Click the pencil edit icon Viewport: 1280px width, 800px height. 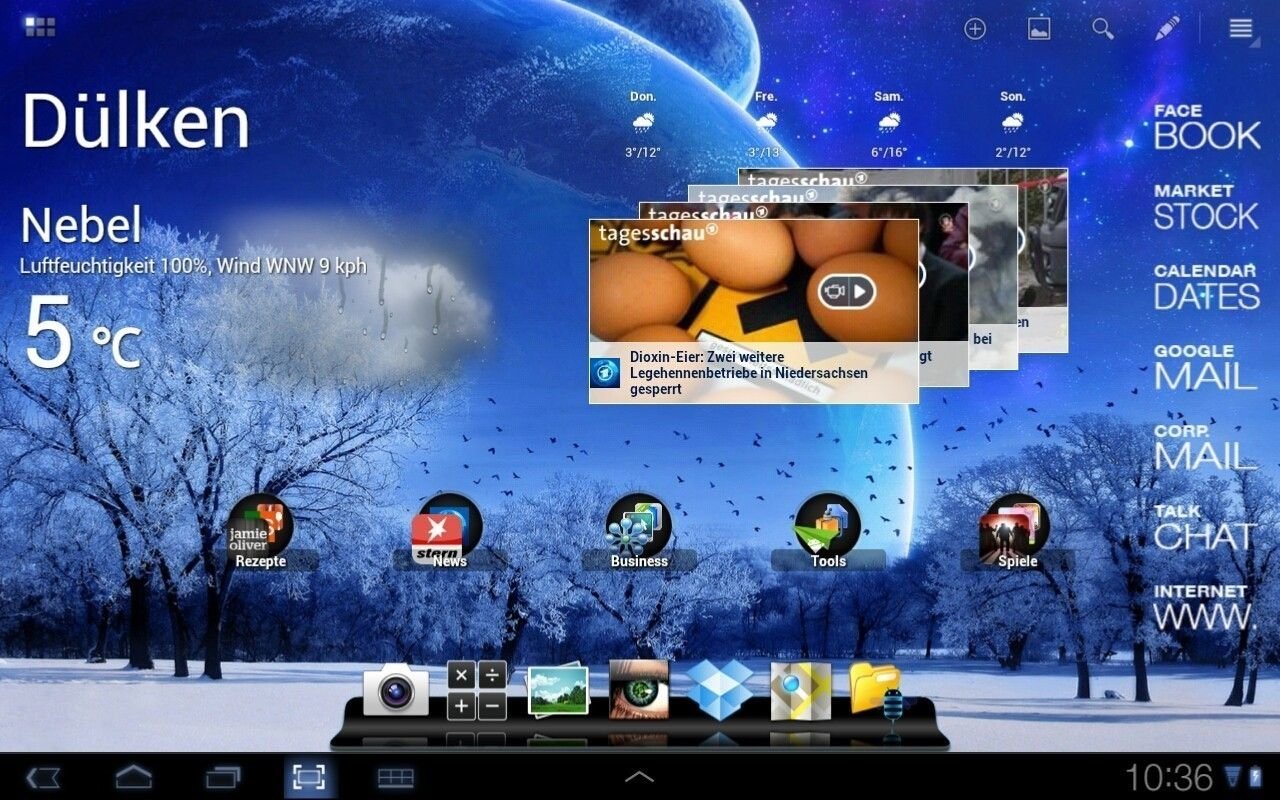(x=1167, y=29)
